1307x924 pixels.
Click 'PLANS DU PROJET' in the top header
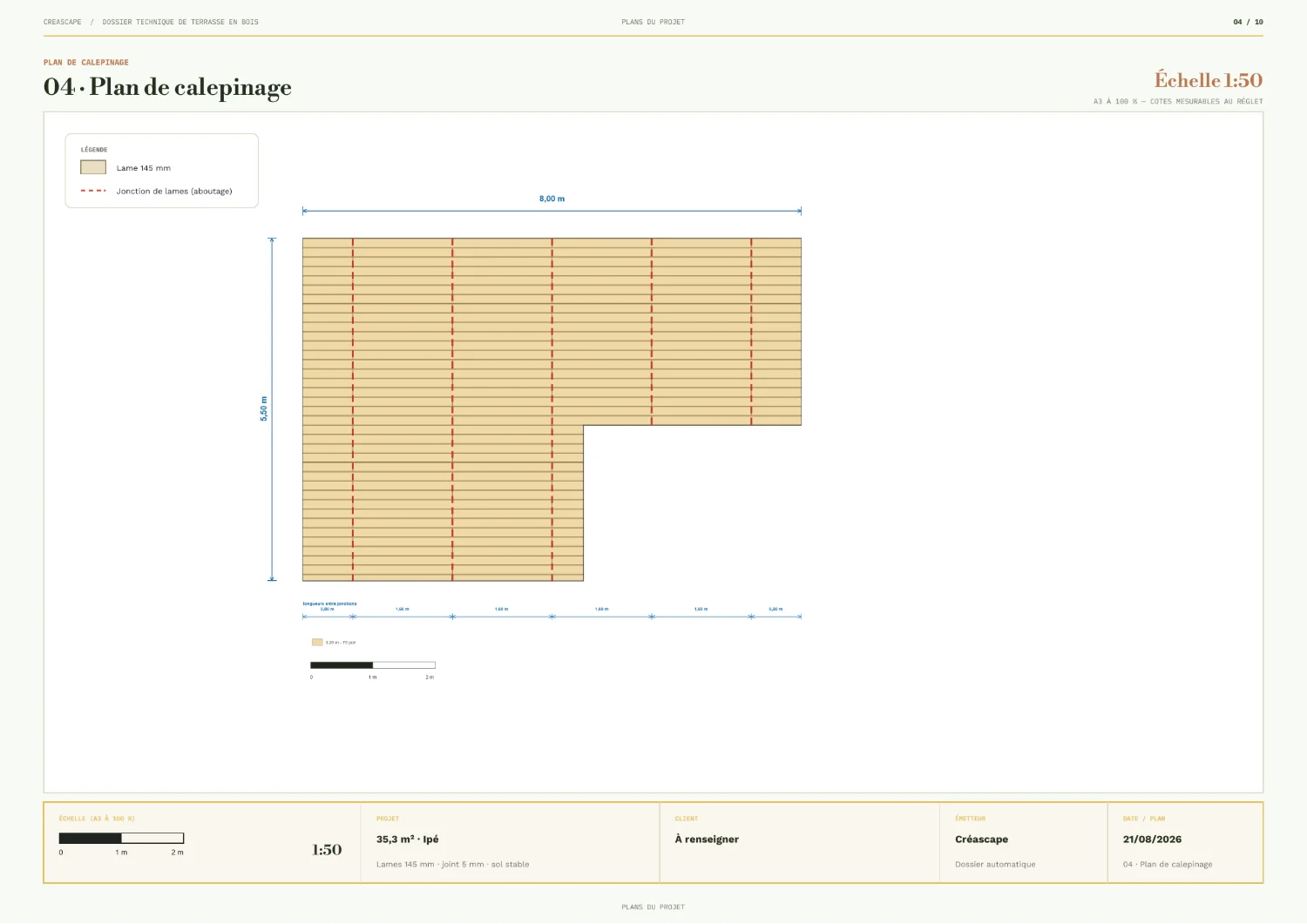click(653, 22)
